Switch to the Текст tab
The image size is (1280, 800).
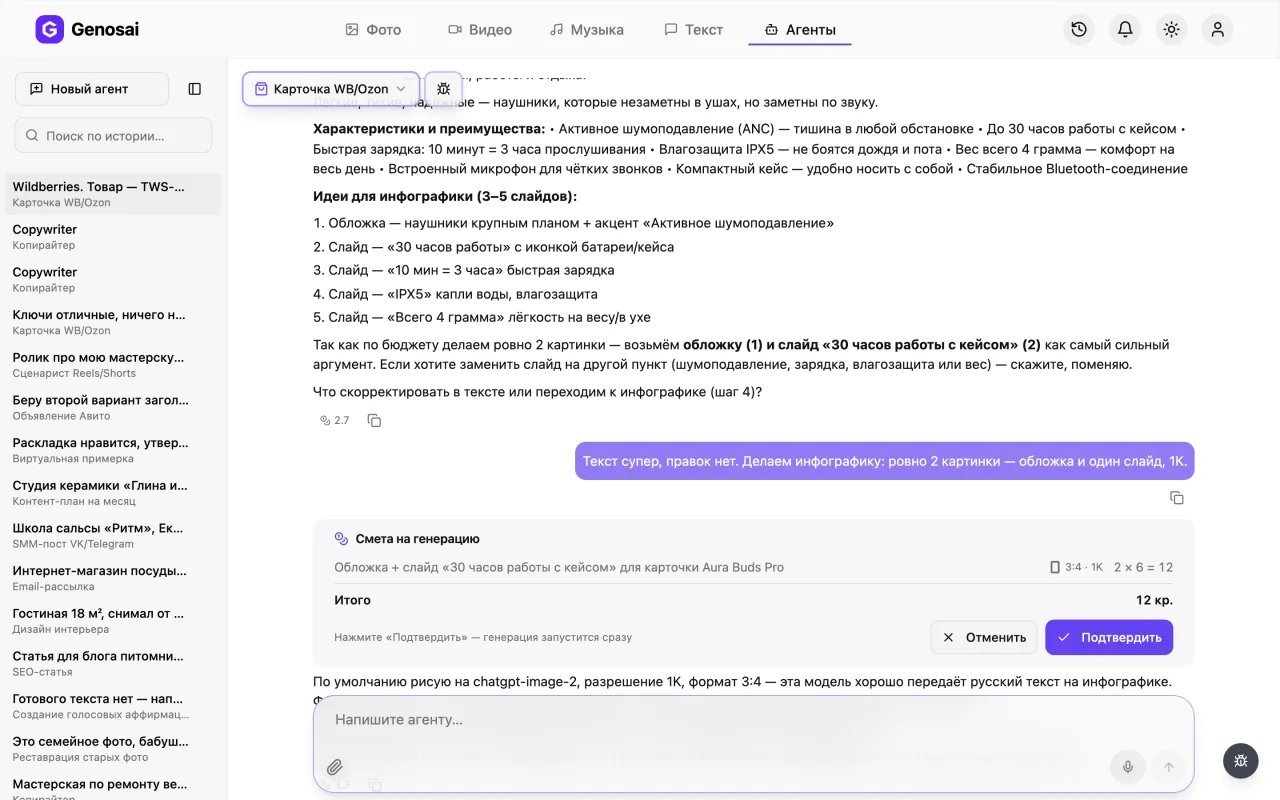694,30
